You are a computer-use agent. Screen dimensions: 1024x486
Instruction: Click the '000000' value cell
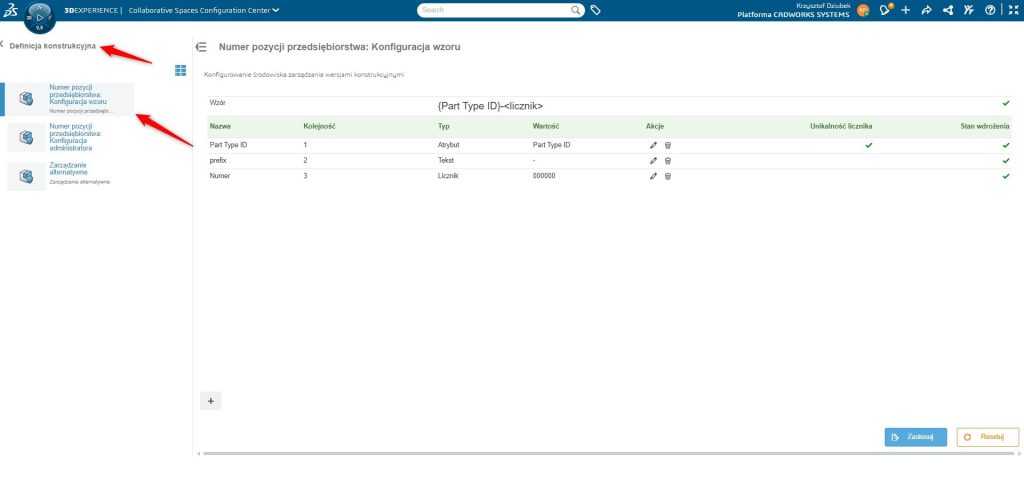point(544,176)
